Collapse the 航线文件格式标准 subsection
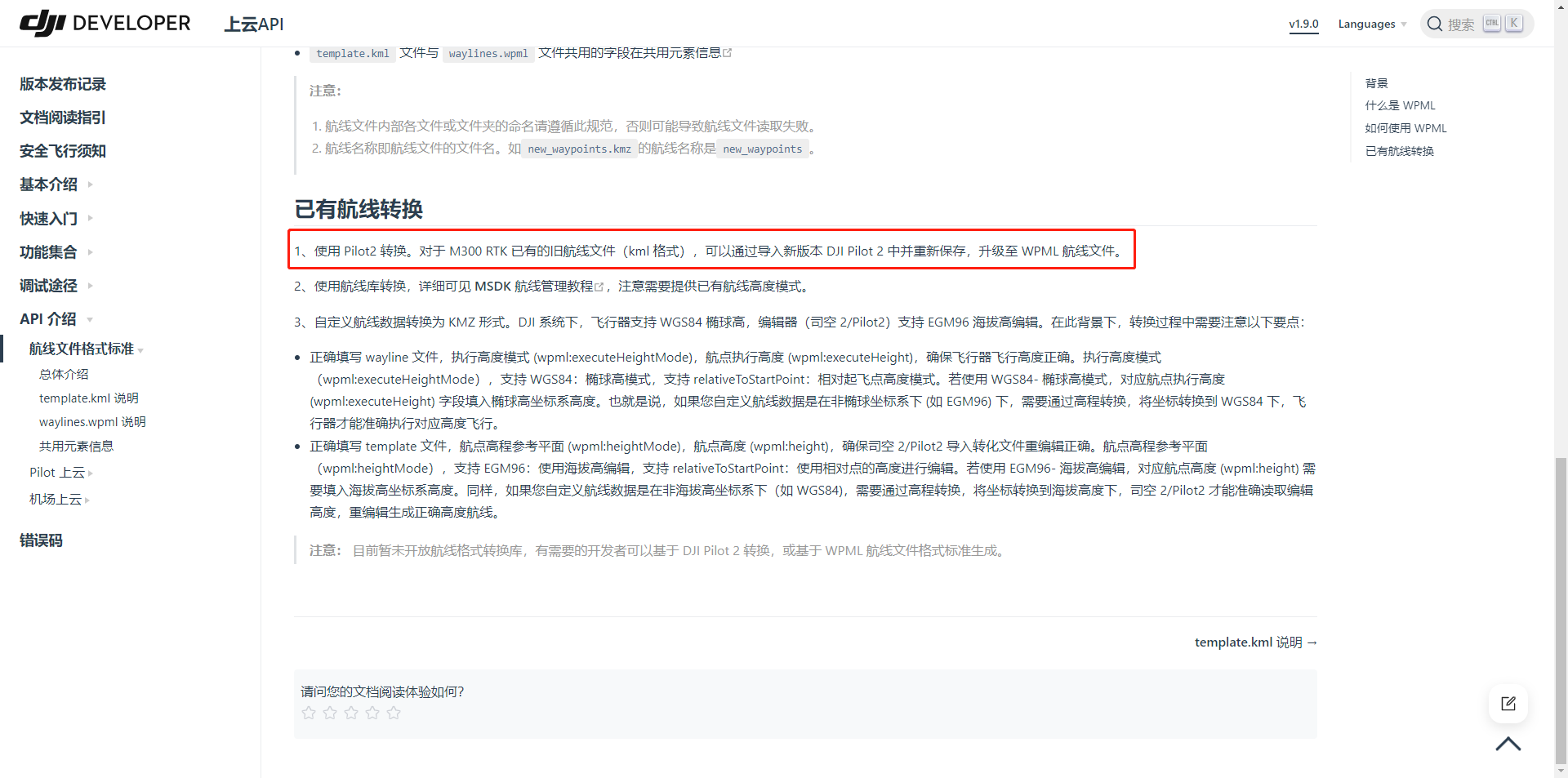Screen dimensions: 1568x778 point(86,349)
